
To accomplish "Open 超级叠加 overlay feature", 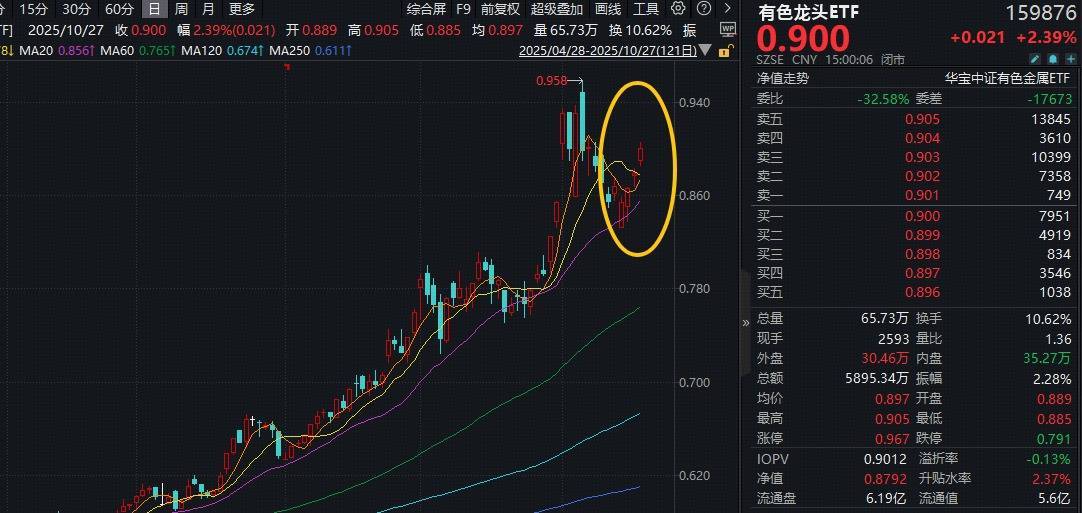I will pyautogui.click(x=557, y=9).
